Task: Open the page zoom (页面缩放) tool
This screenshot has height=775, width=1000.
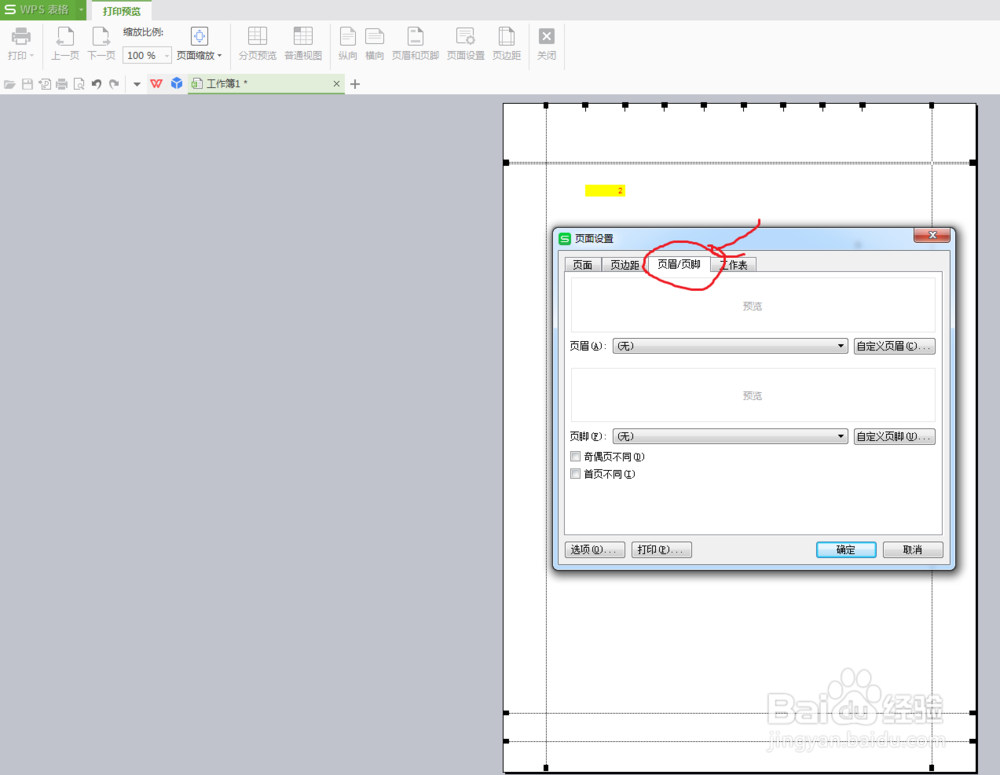Action: point(200,43)
